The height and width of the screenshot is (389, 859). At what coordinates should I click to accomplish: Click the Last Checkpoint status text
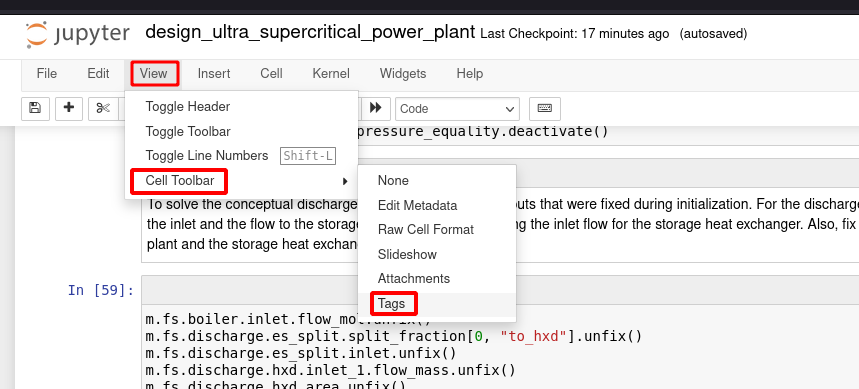(575, 34)
